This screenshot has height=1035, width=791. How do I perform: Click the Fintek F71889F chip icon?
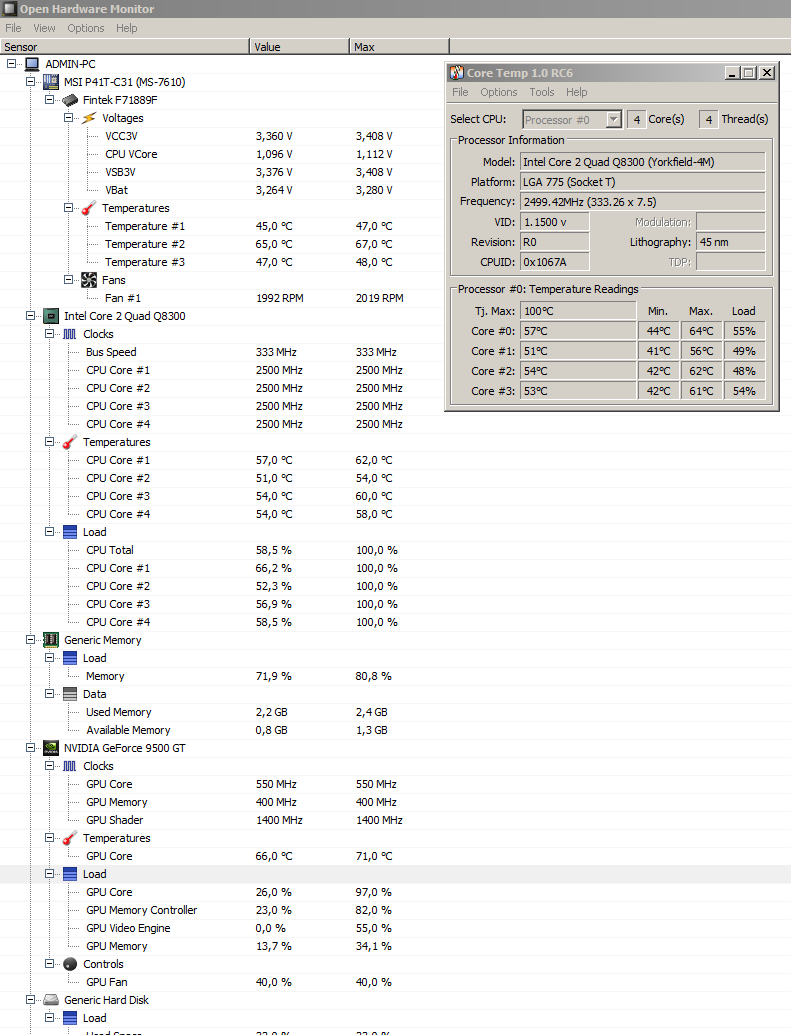point(70,100)
